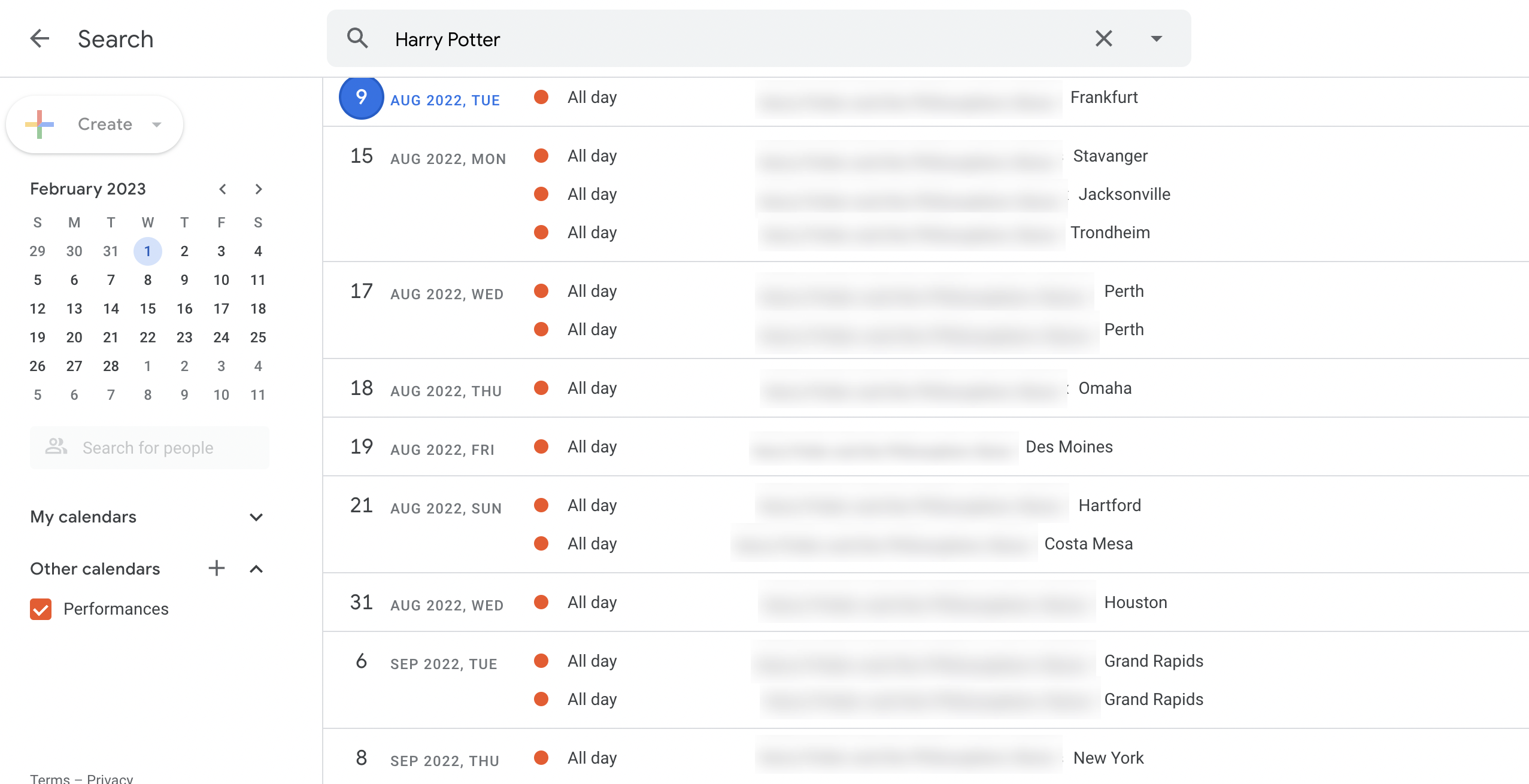Click the magnifying glass search icon
Viewport: 1529px width, 784px height.
pyautogui.click(x=357, y=39)
